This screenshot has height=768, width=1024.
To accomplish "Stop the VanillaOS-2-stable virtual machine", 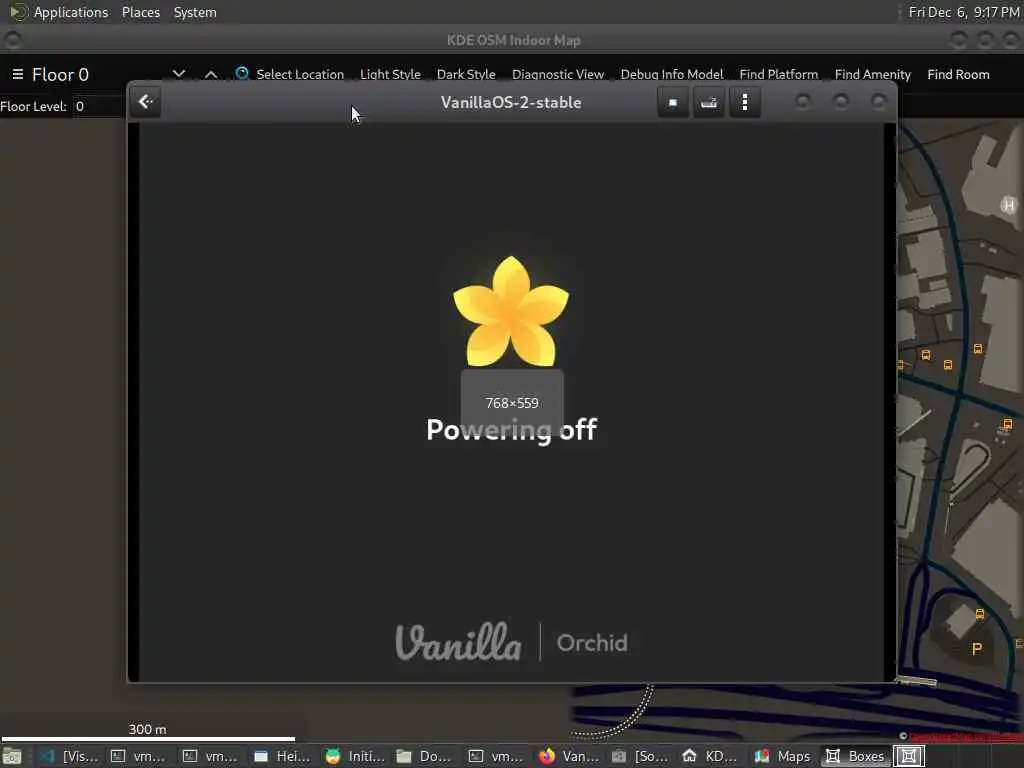I will [673, 103].
